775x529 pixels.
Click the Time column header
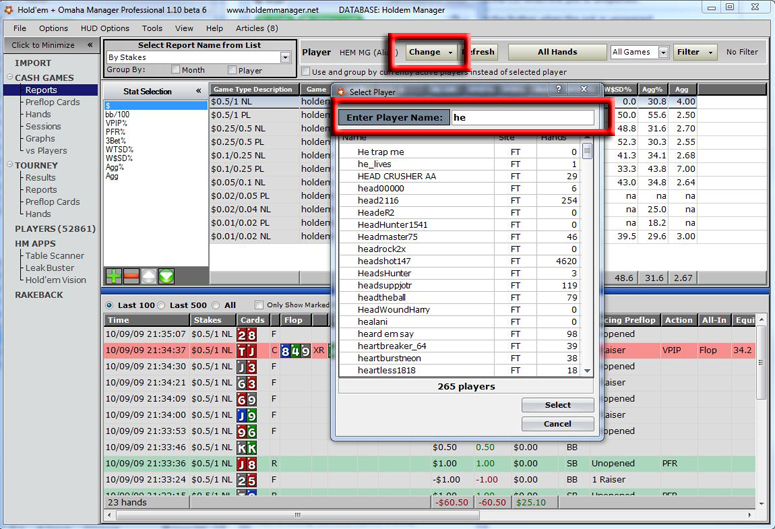click(146, 320)
